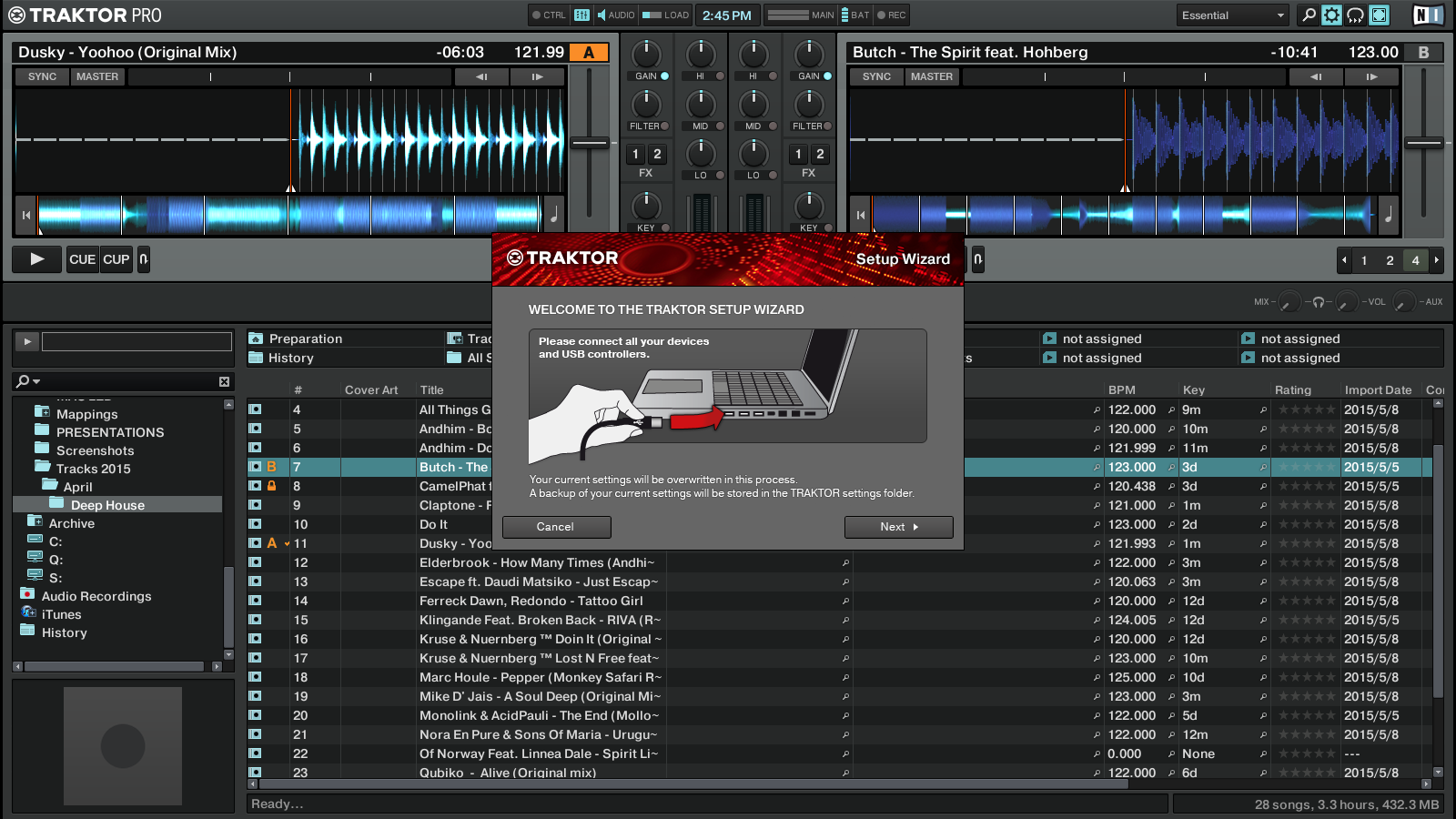Click the first not assigned favorite slot

[1102, 339]
